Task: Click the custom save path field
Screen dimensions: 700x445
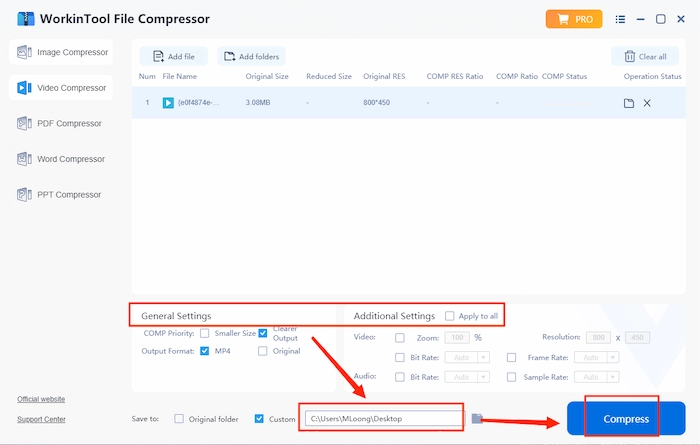Action: pos(384,419)
